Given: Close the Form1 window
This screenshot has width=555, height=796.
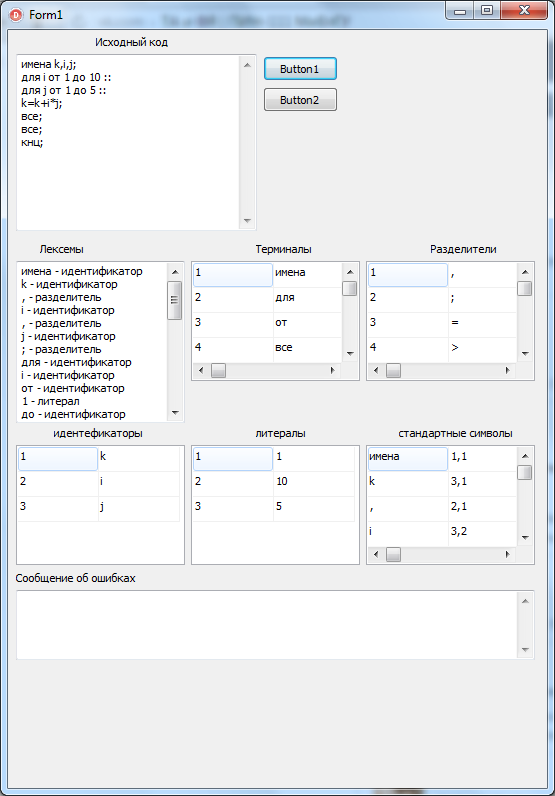Looking at the screenshot, I should 525,11.
